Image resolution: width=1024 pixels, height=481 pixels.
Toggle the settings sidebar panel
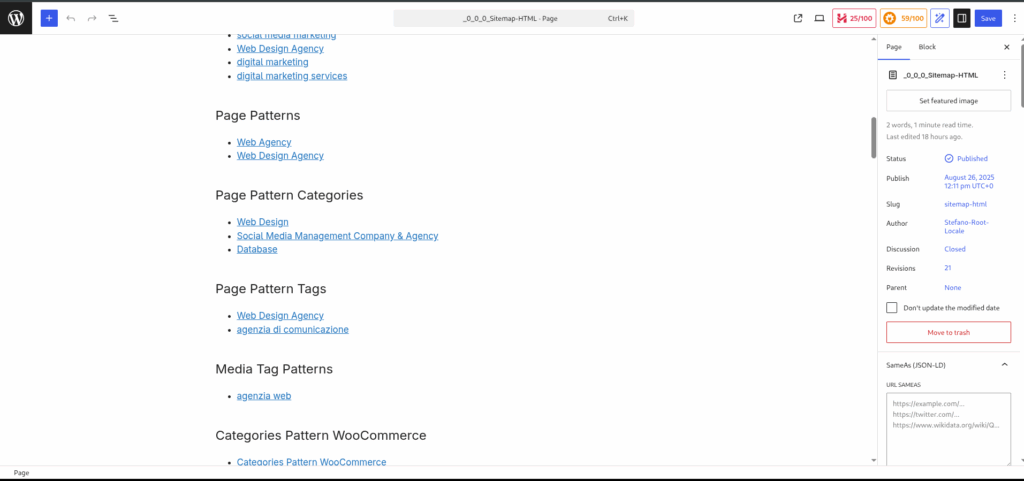click(961, 18)
